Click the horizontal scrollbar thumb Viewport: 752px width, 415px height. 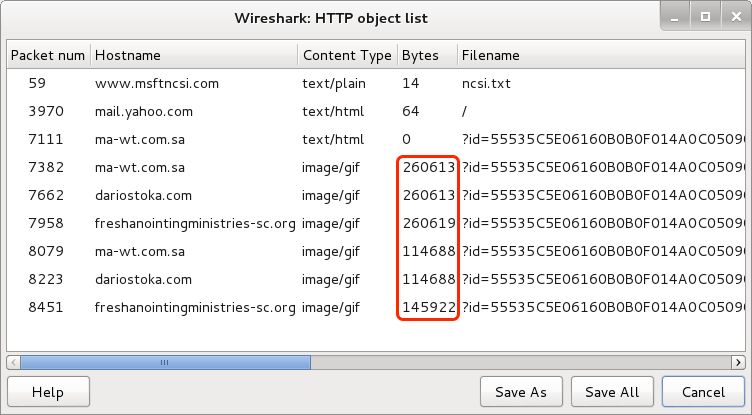[165, 362]
